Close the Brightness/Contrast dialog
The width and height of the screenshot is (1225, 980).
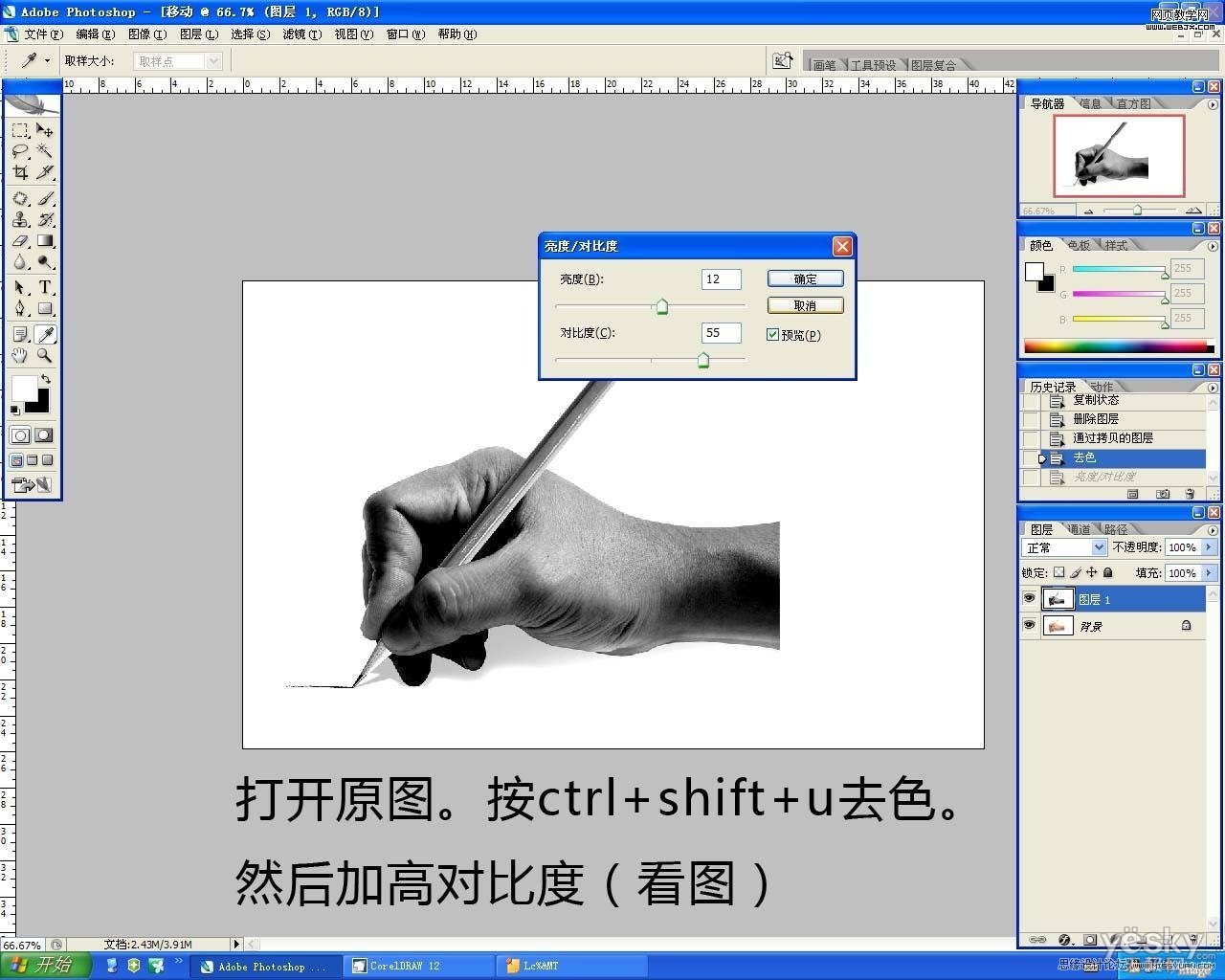point(842,246)
